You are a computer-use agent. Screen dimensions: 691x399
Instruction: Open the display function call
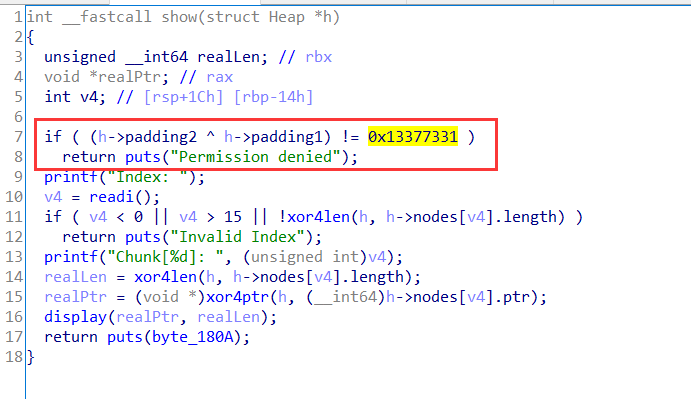pos(75,317)
